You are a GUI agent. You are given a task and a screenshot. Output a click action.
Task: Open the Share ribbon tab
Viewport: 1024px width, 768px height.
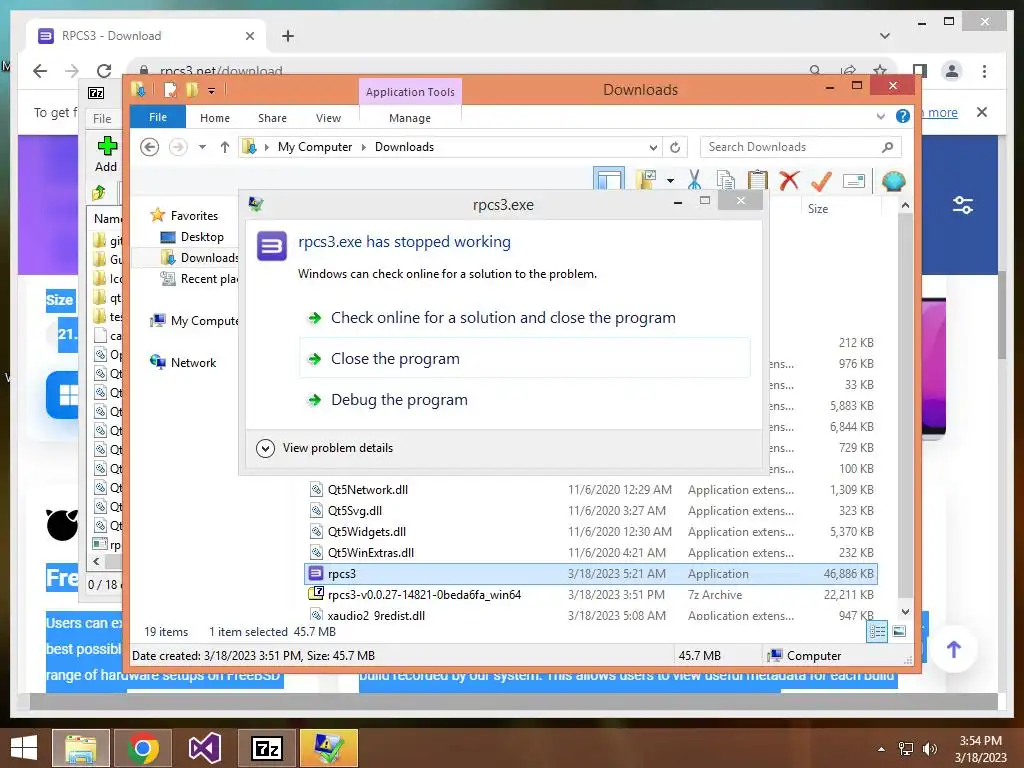(x=272, y=118)
